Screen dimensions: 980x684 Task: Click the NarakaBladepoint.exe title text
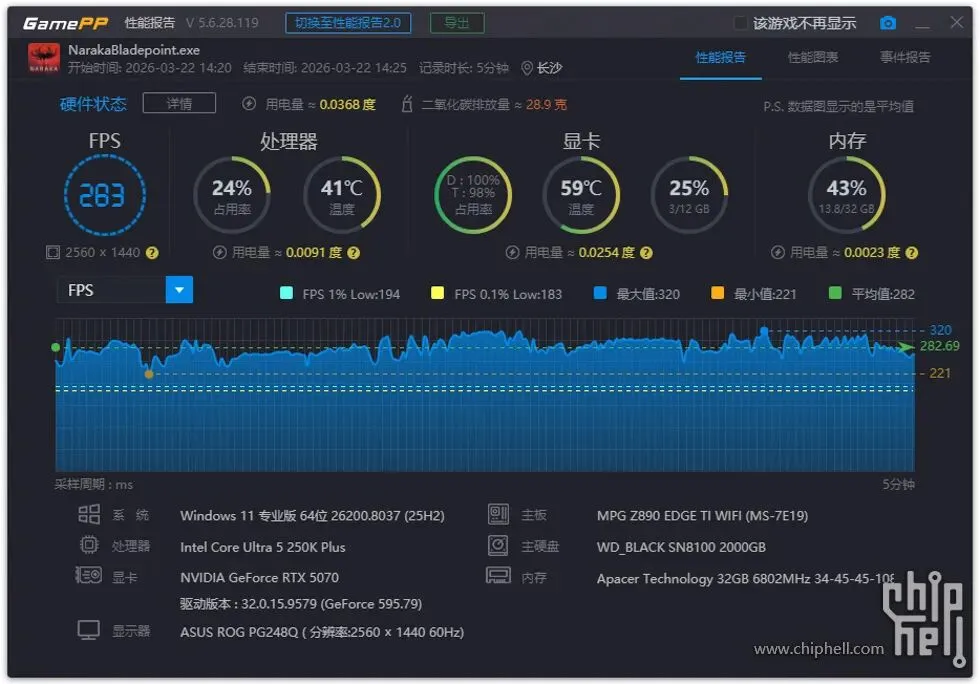(x=134, y=50)
